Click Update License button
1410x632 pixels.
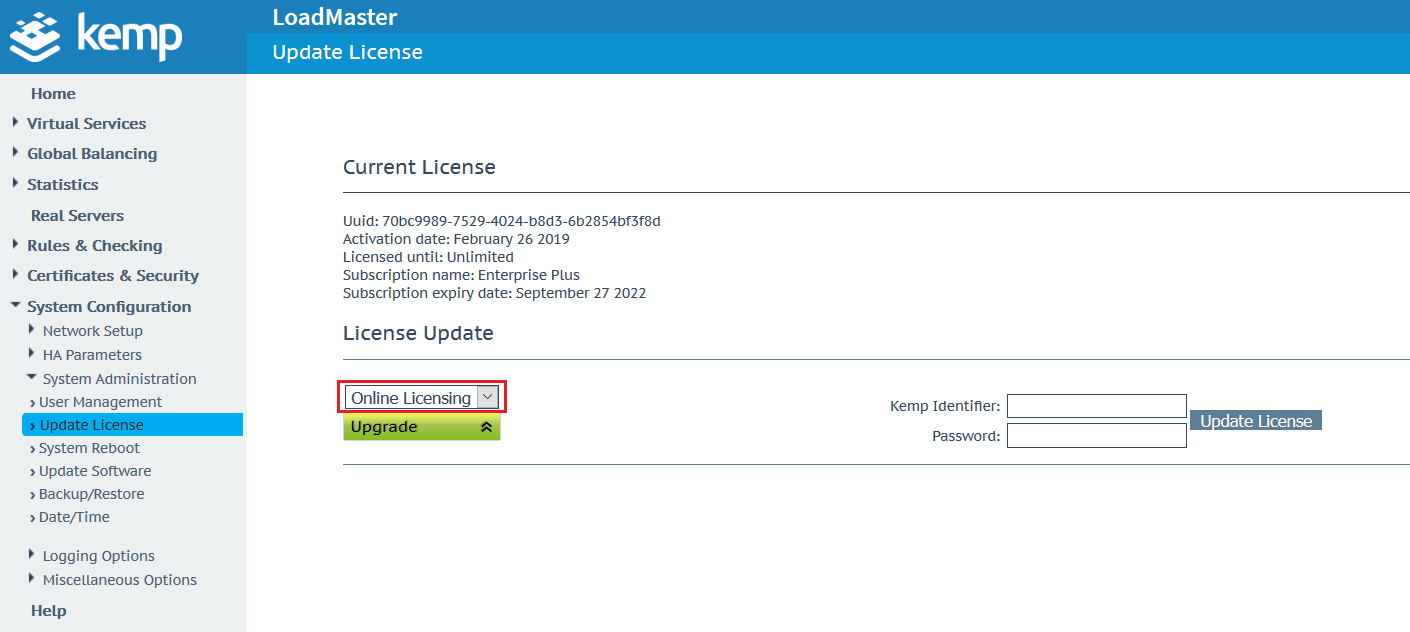pos(1256,421)
